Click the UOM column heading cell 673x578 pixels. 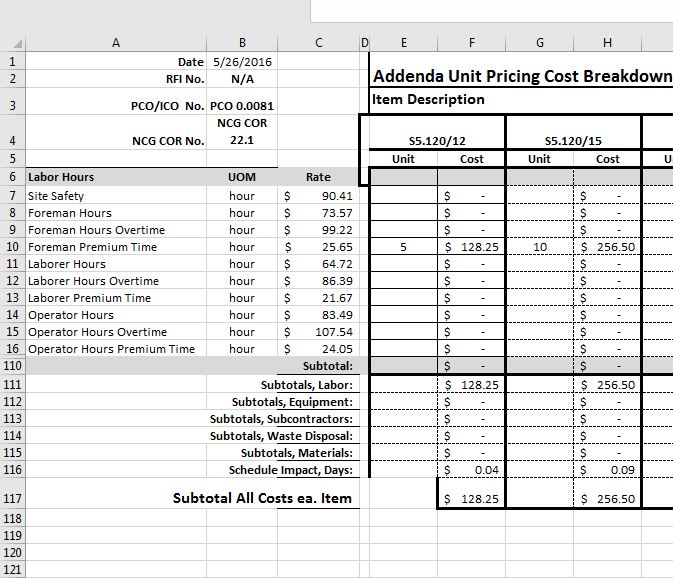tap(242, 177)
